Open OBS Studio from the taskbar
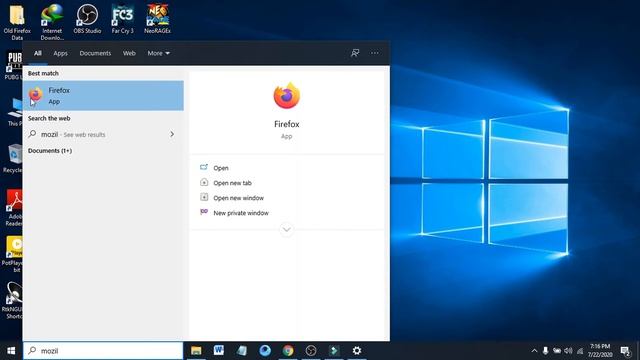 pyautogui.click(x=311, y=351)
